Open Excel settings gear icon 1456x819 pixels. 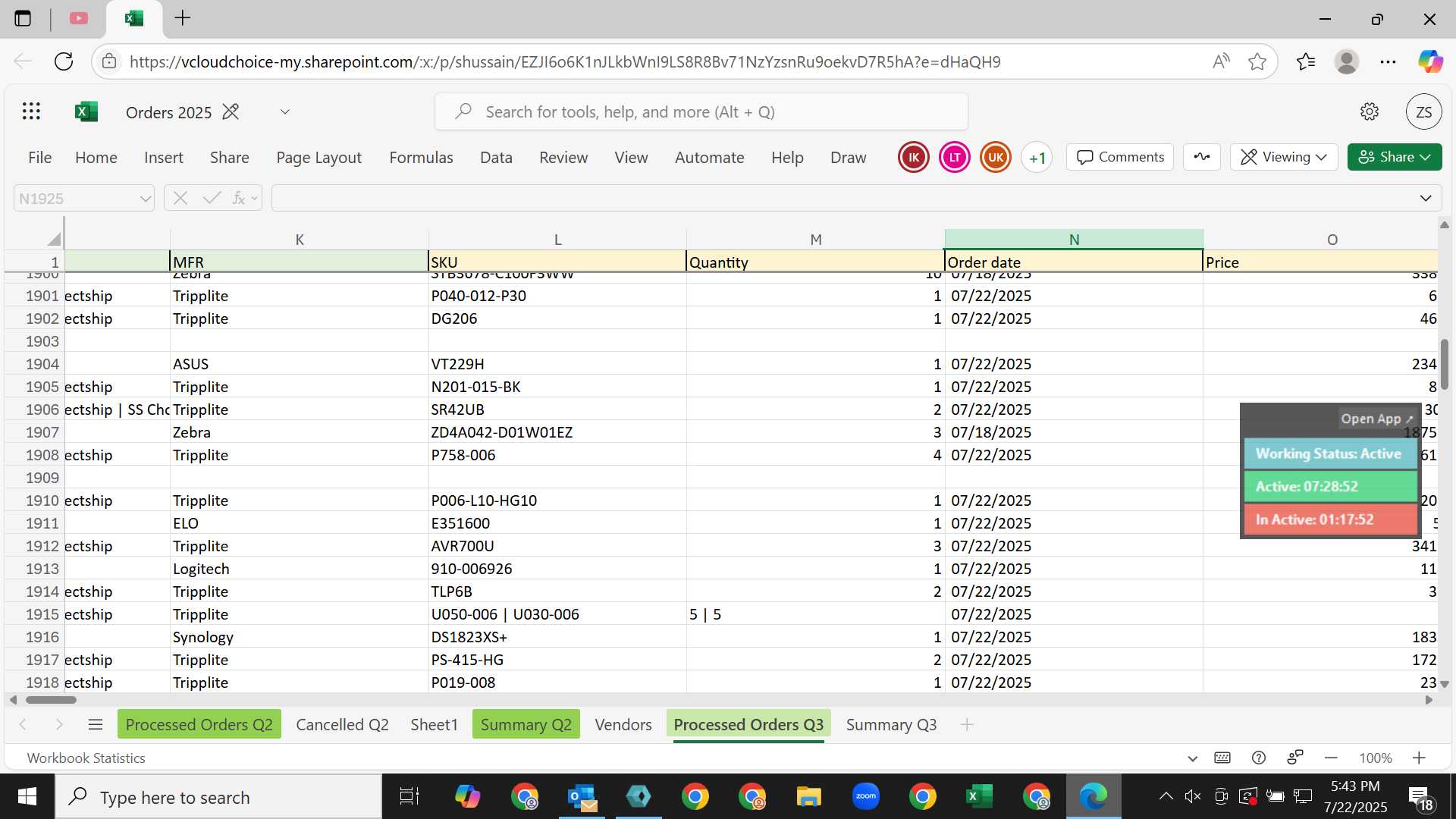point(1369,112)
